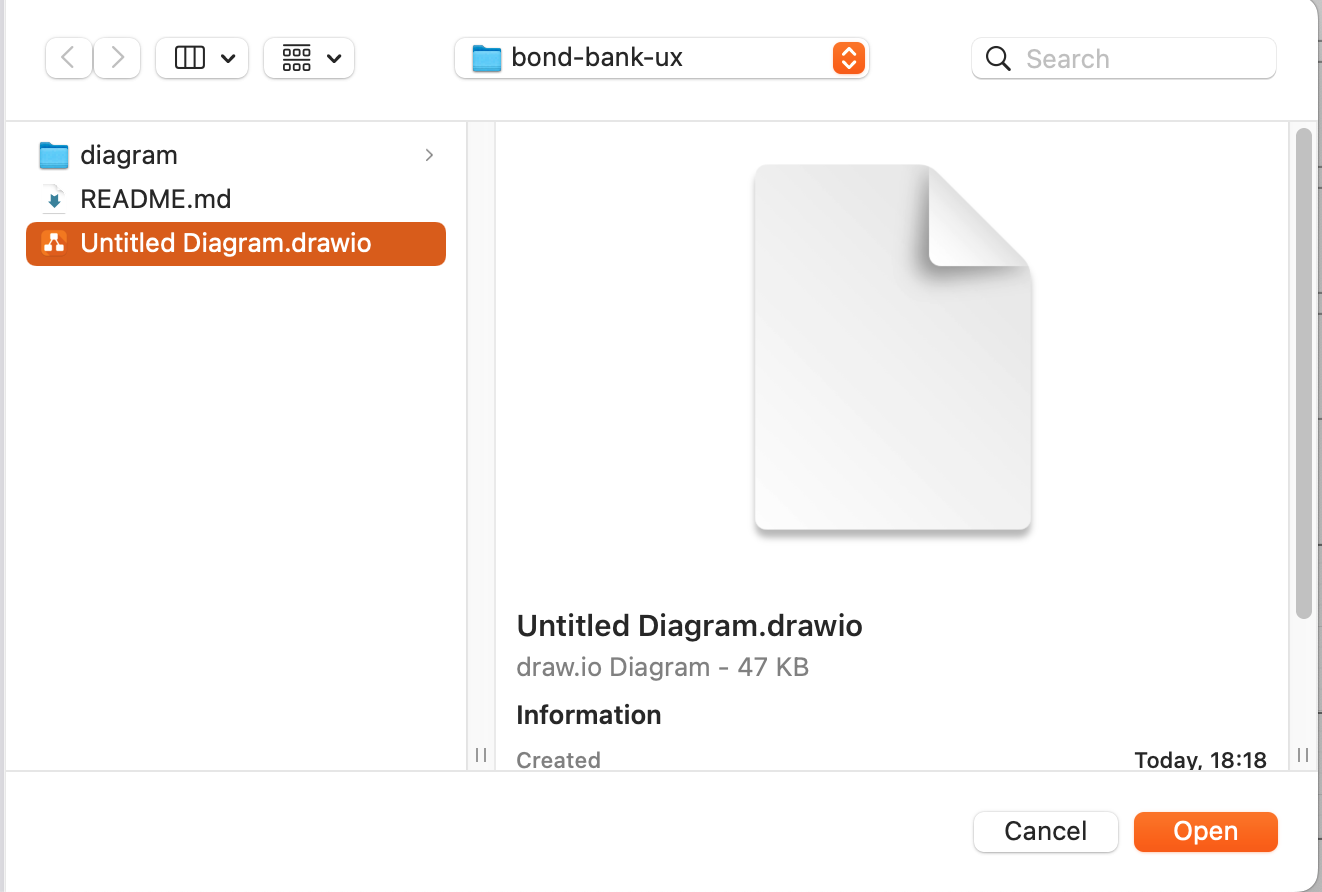Image resolution: width=1322 pixels, height=892 pixels.
Task: Select the diagram folder entry
Action: pyautogui.click(x=128, y=155)
